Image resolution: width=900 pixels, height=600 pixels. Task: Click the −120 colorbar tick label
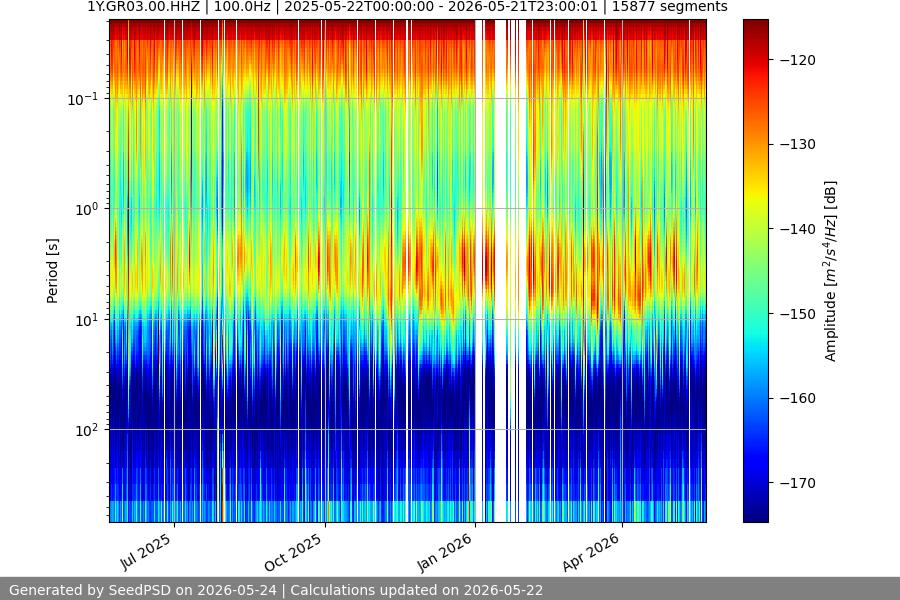point(798,60)
